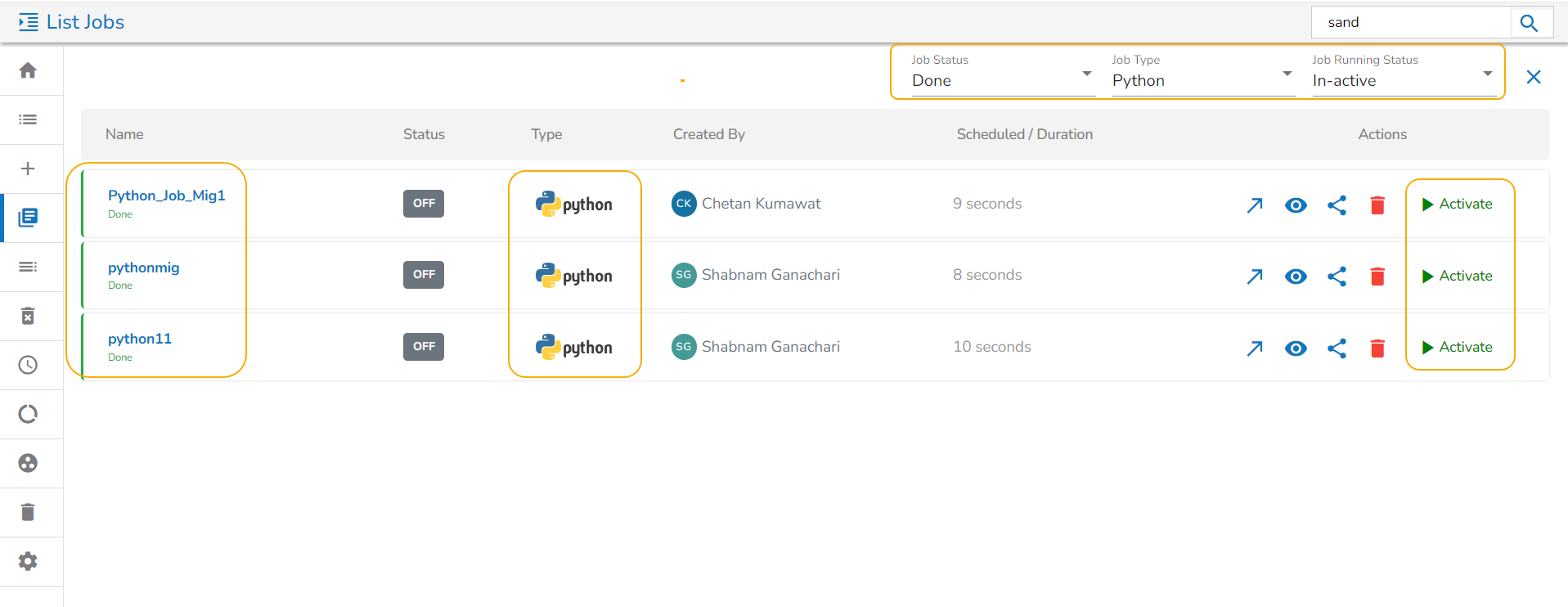Open the home icon in sidebar
1568x607 pixels.
pos(28,70)
